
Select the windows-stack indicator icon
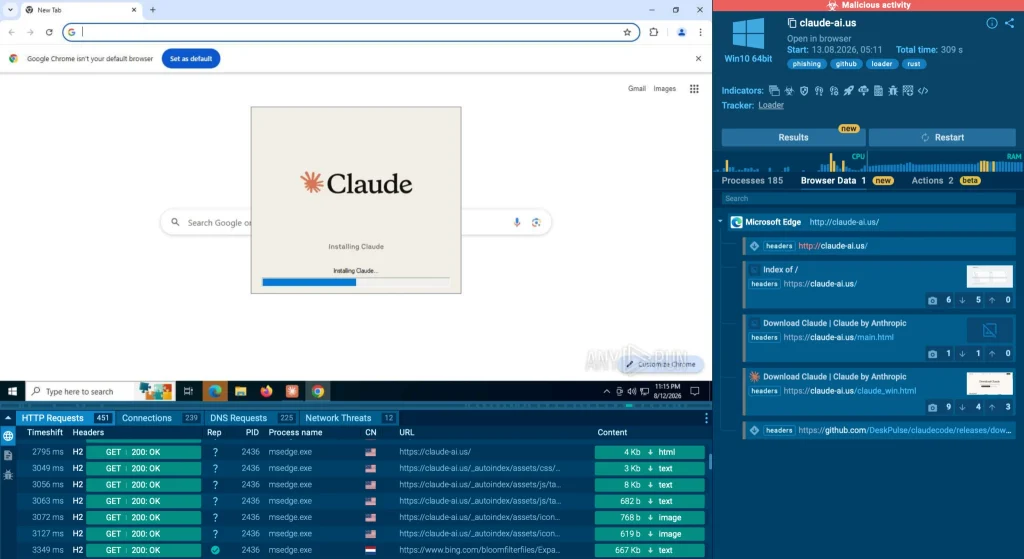coord(774,91)
